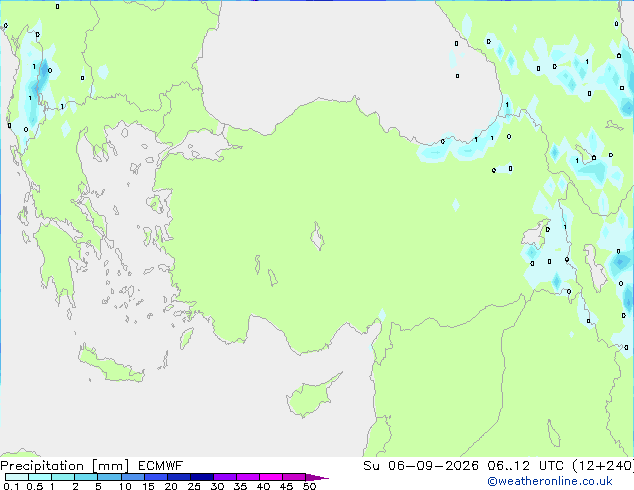This screenshot has height=490, width=634.
Task: Select the 30 to 35 mm purple swatch
Action: (x=224, y=477)
